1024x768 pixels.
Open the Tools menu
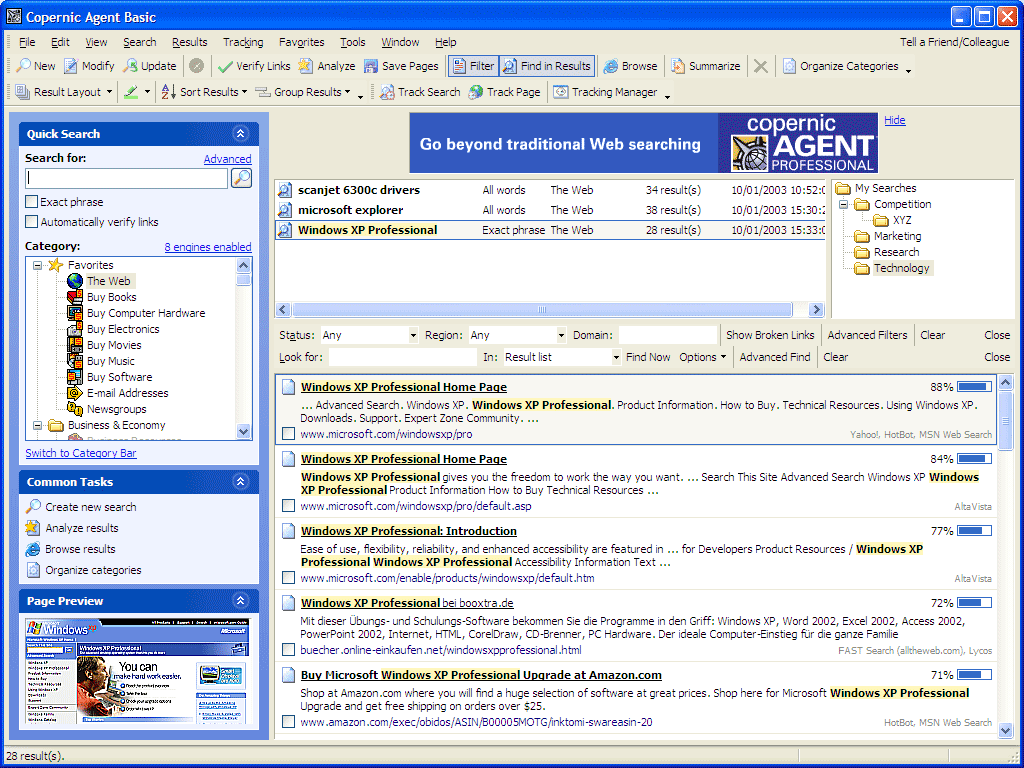click(x=353, y=42)
